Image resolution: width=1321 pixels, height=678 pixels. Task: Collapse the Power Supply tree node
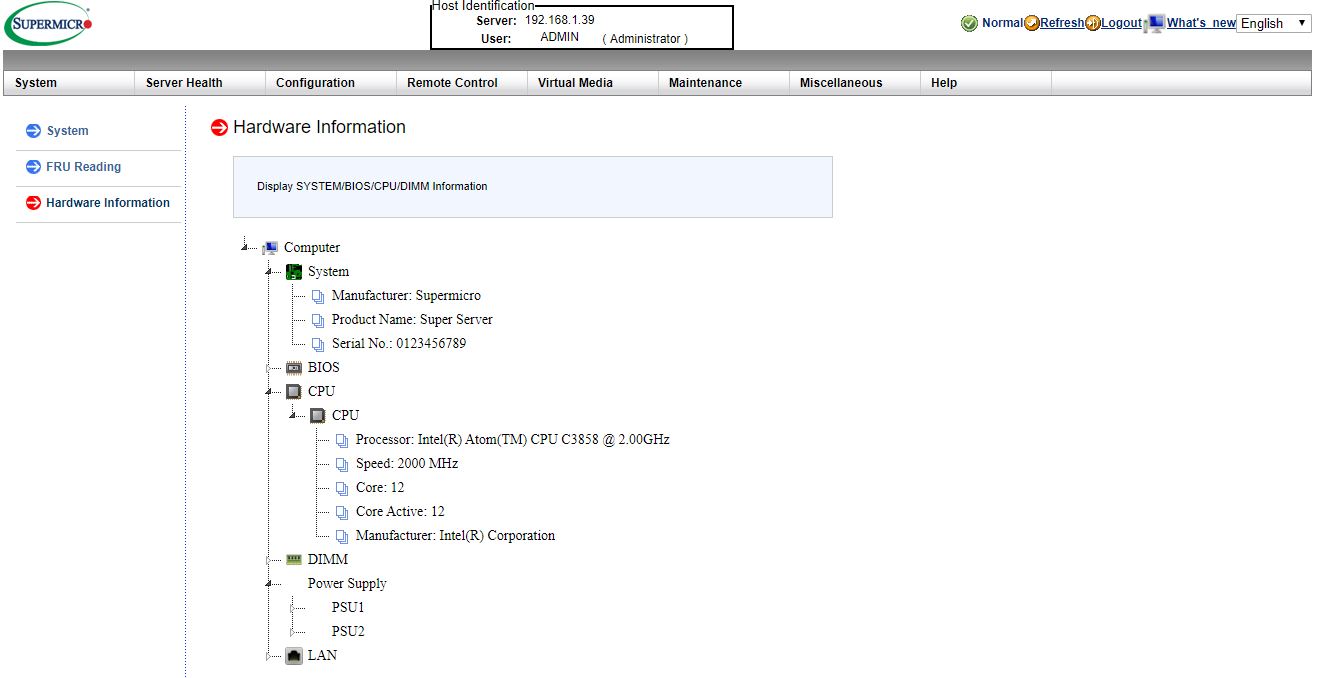click(x=269, y=583)
